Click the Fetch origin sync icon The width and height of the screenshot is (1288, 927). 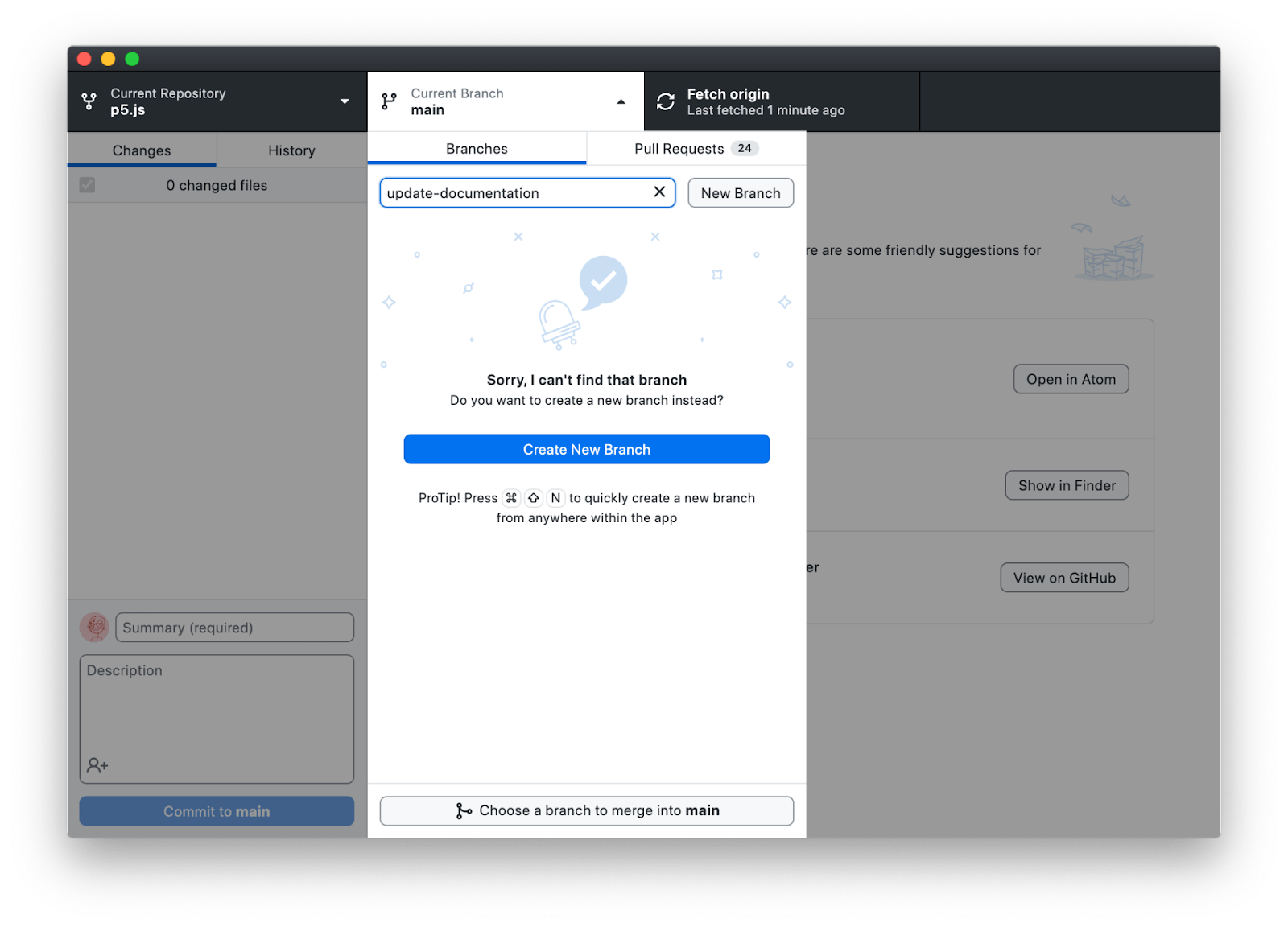tap(665, 101)
